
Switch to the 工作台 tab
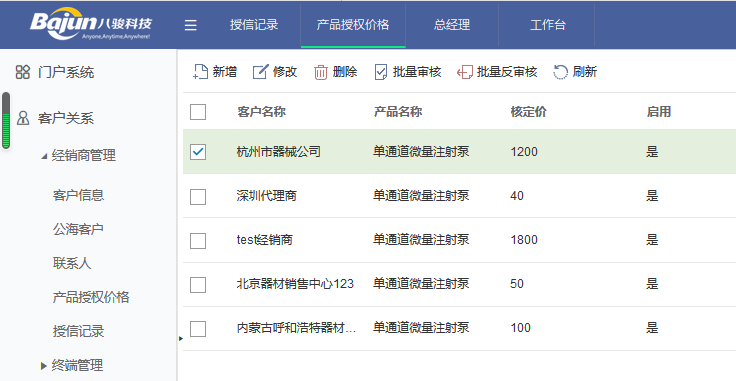pyautogui.click(x=548, y=25)
